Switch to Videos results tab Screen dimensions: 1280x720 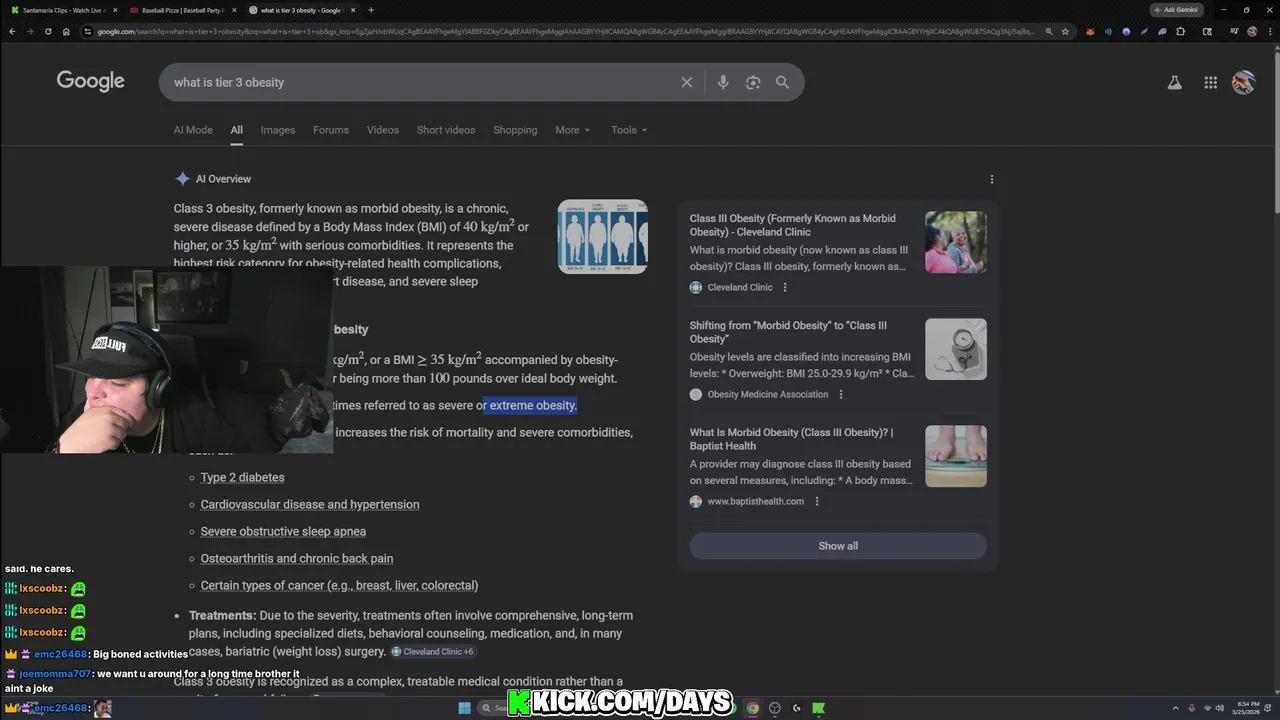pos(383,130)
